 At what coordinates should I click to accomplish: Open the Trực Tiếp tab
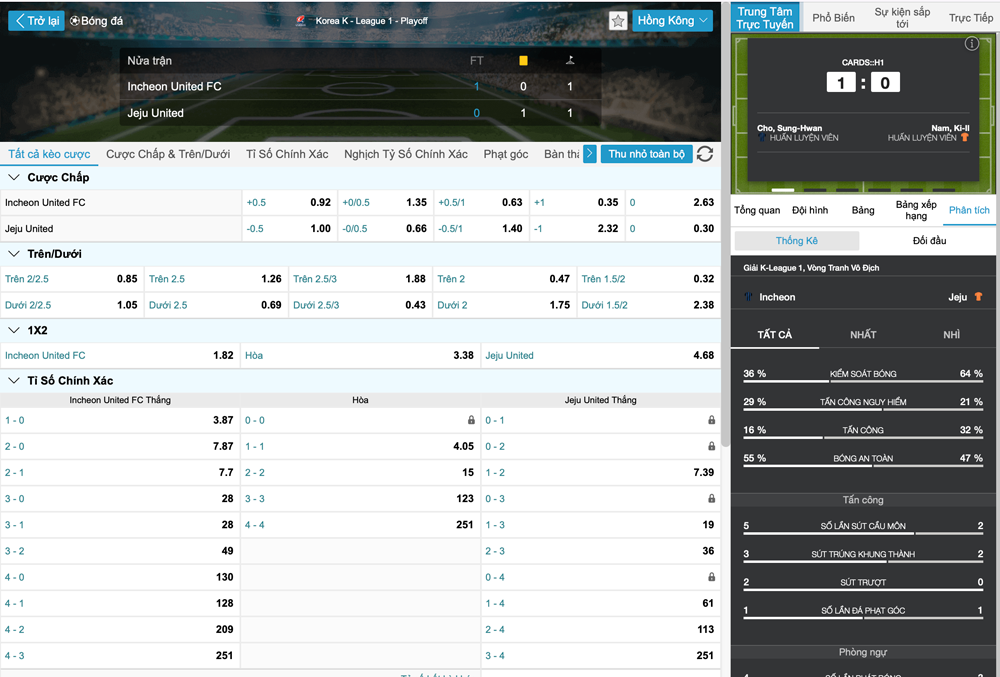(971, 18)
